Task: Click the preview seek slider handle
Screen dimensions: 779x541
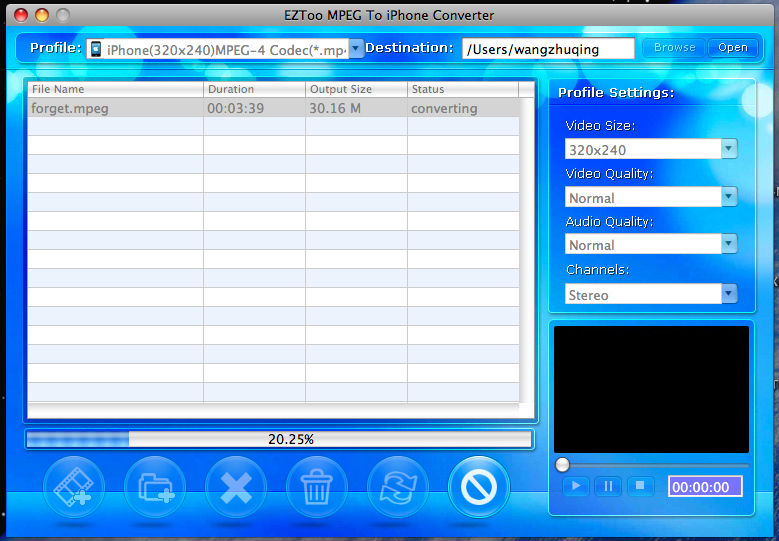Action: [x=562, y=465]
